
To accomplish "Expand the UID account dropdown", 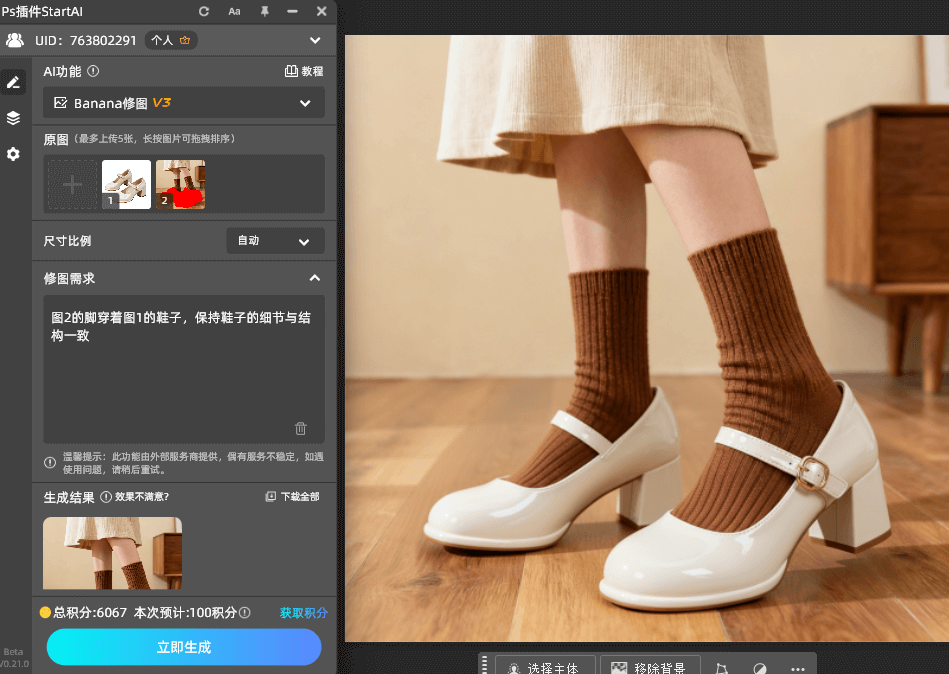I will click(x=315, y=40).
